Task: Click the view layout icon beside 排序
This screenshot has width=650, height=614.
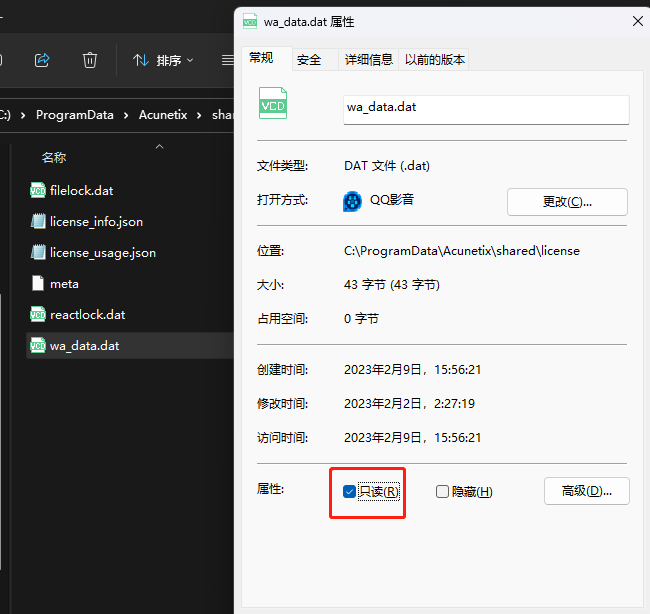Action: (x=228, y=61)
